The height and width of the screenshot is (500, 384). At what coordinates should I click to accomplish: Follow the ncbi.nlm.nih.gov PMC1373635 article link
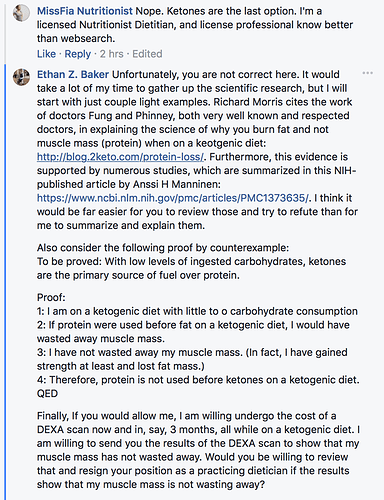pyautogui.click(x=173, y=198)
